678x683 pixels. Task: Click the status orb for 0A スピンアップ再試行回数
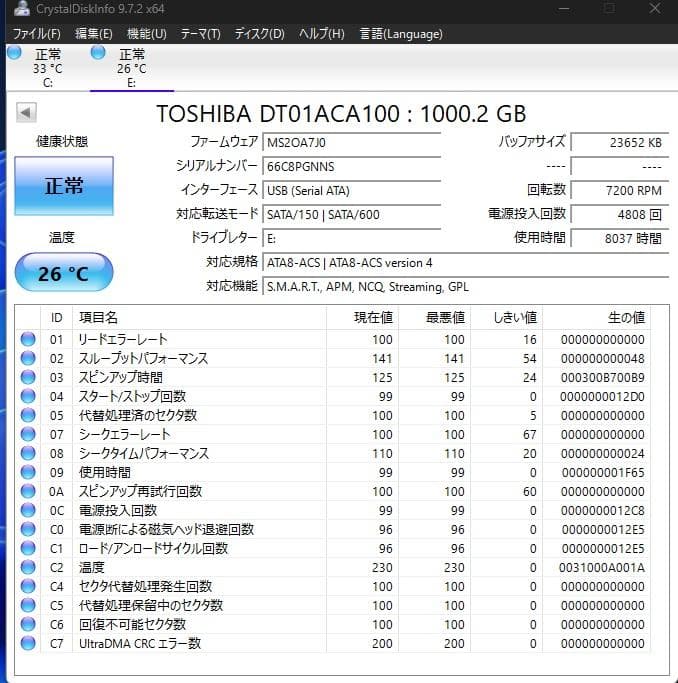(x=28, y=491)
